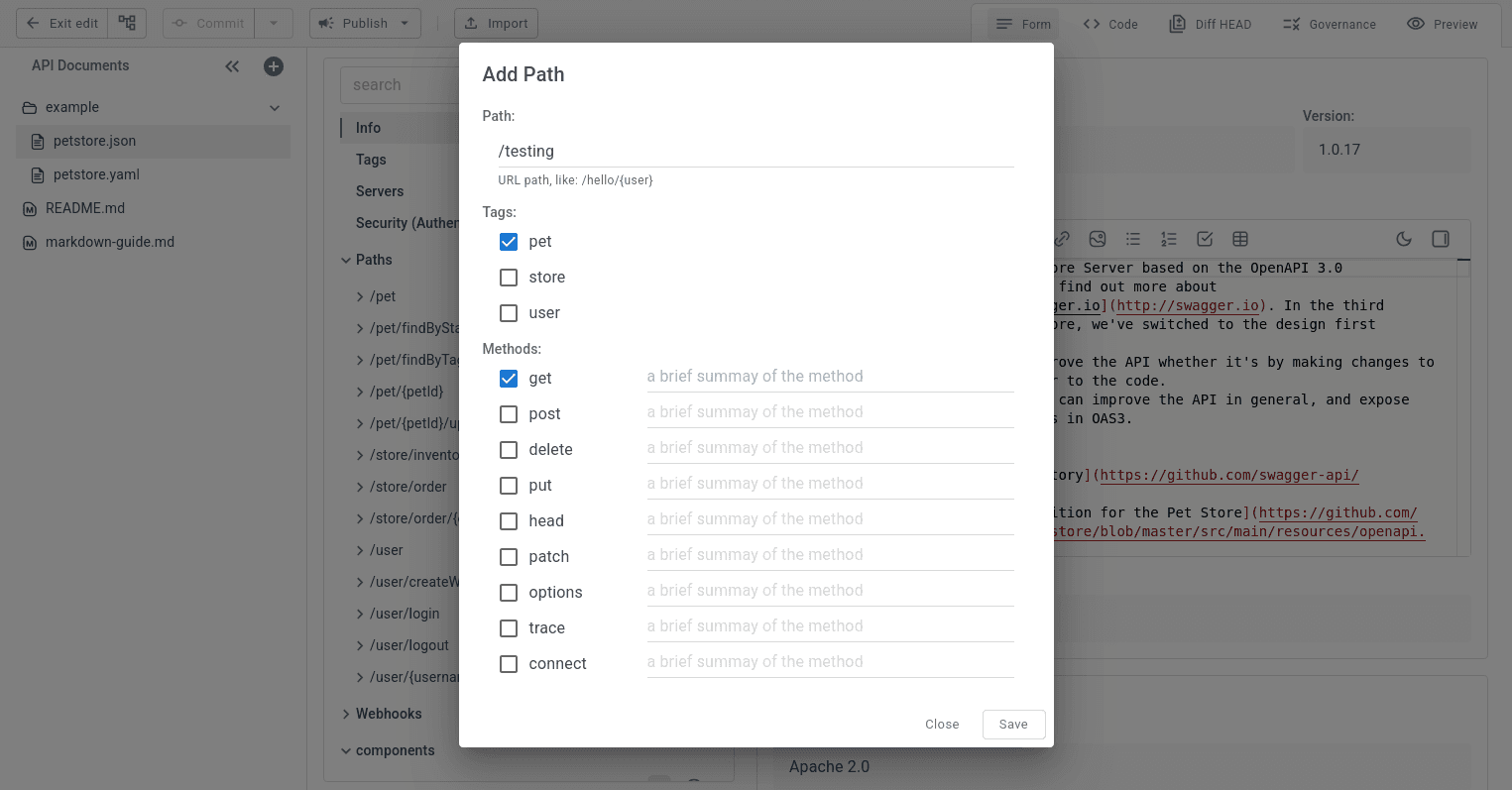Collapse the Paths section
The image size is (1512, 790).
point(346,260)
